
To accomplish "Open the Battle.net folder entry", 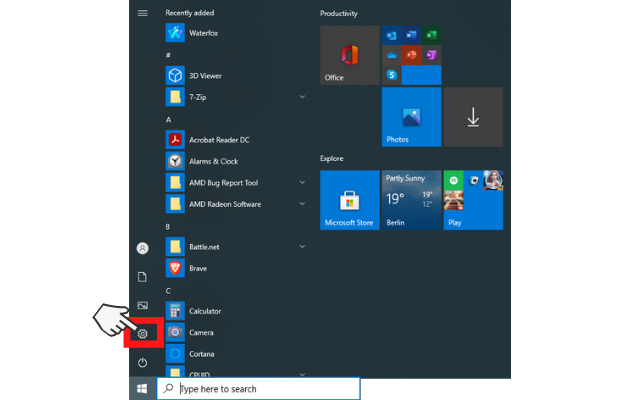I will (x=237, y=247).
